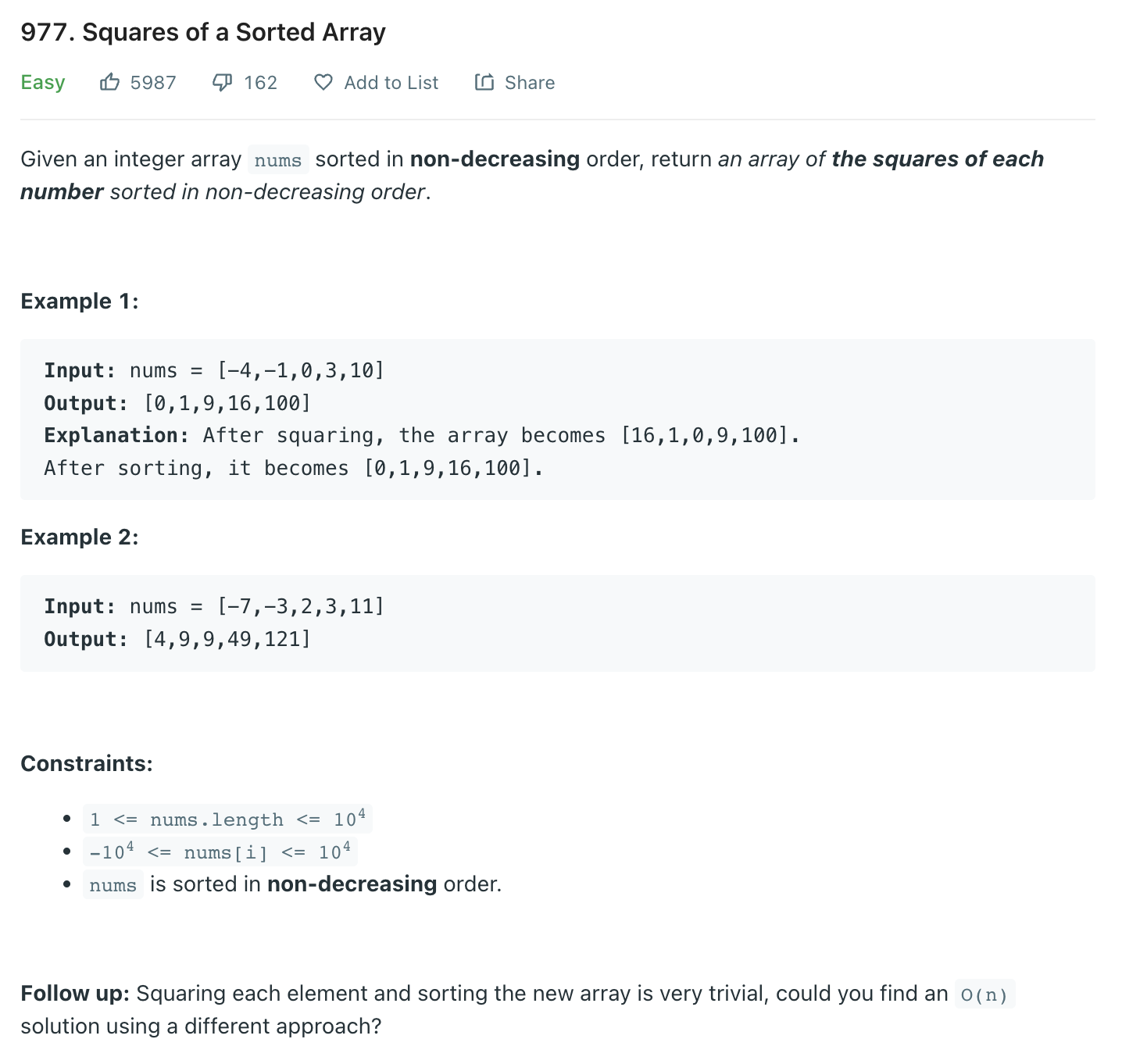The width and height of the screenshot is (1122, 1064).
Task: Click the heart Add to List icon
Action: (323, 82)
